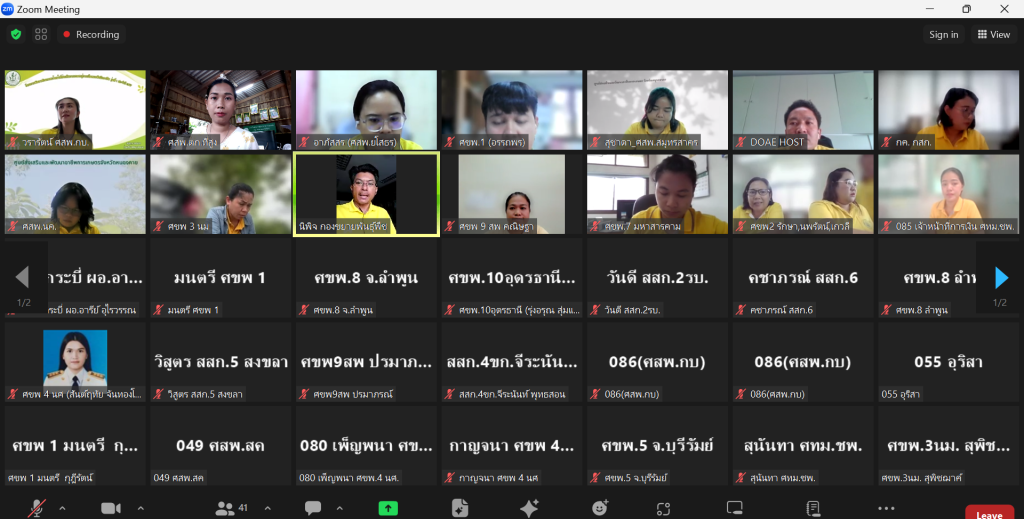The height and width of the screenshot is (519, 1024).
Task: Open the Notes icon in toolbar
Action: [x=813, y=508]
